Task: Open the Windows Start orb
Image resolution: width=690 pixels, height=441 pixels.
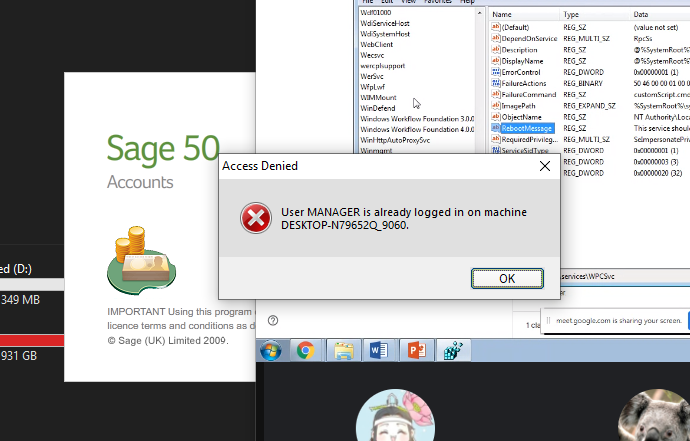Action: click(x=271, y=351)
